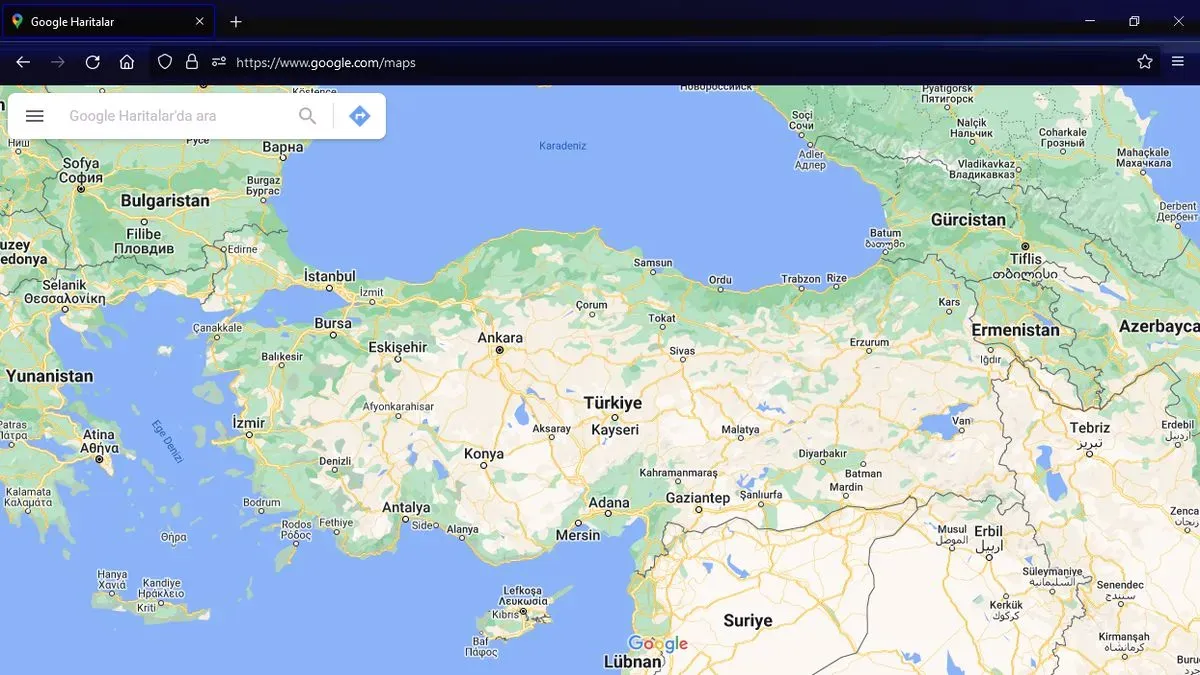1200x675 pixels.
Task: Click in the 'Google Haritalar'da ara' search box
Action: [x=170, y=116]
